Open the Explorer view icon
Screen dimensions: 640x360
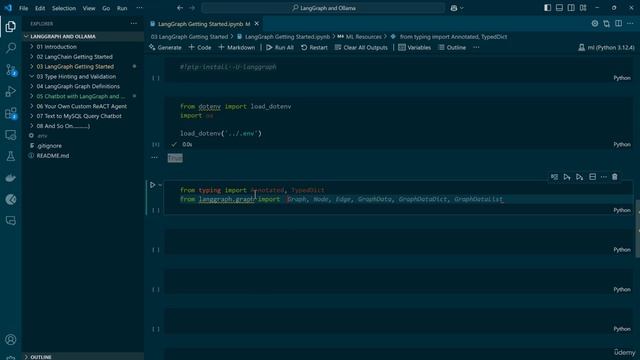pyautogui.click(x=11, y=27)
